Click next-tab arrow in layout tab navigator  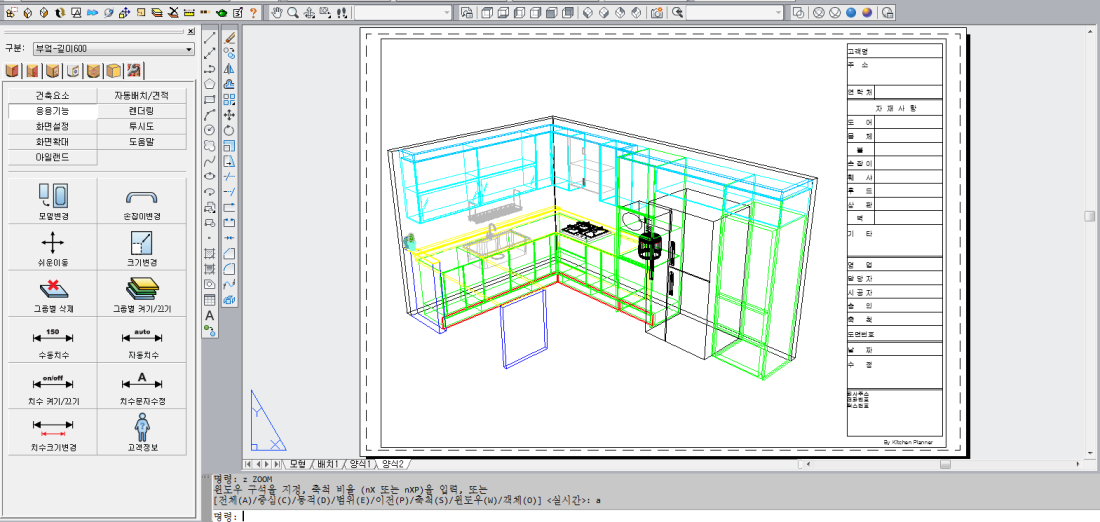(x=268, y=464)
